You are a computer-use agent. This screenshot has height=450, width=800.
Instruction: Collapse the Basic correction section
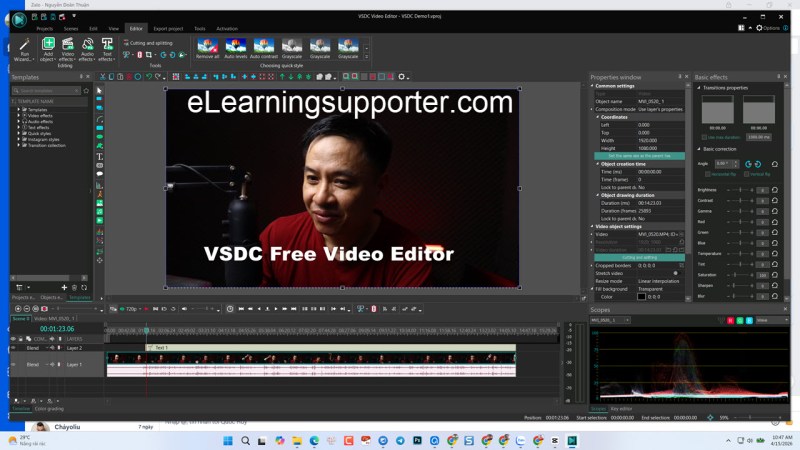pos(699,149)
